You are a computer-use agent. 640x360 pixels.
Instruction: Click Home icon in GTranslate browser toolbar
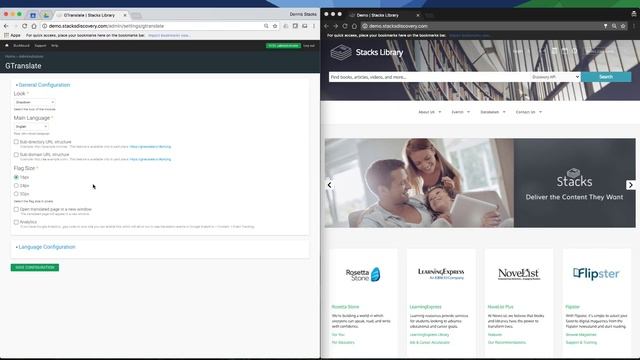coord(34,26)
